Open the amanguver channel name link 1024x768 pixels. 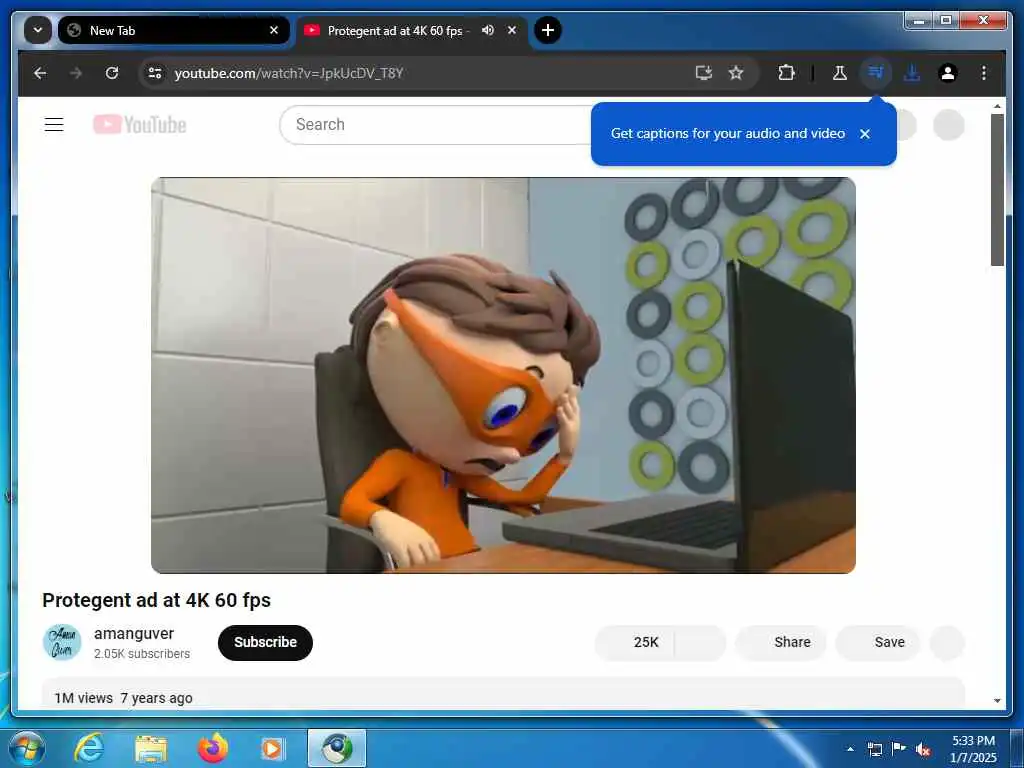(x=134, y=633)
